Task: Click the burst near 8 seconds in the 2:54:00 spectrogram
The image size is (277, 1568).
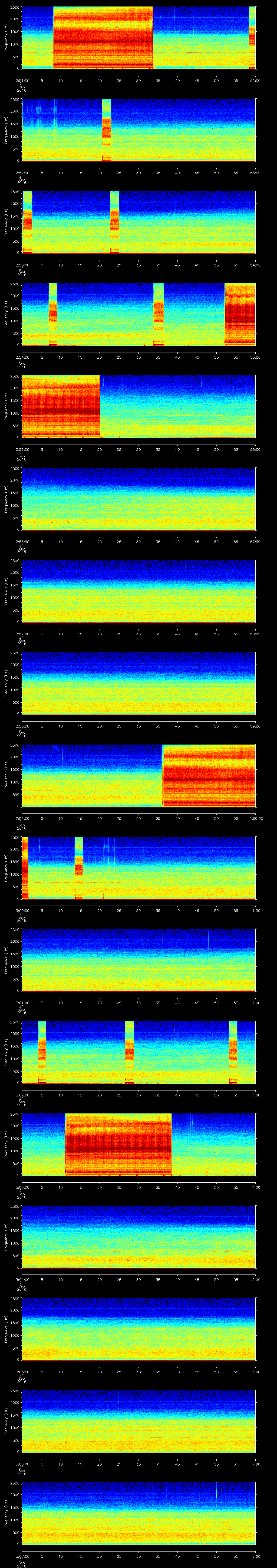Action: coord(53,314)
